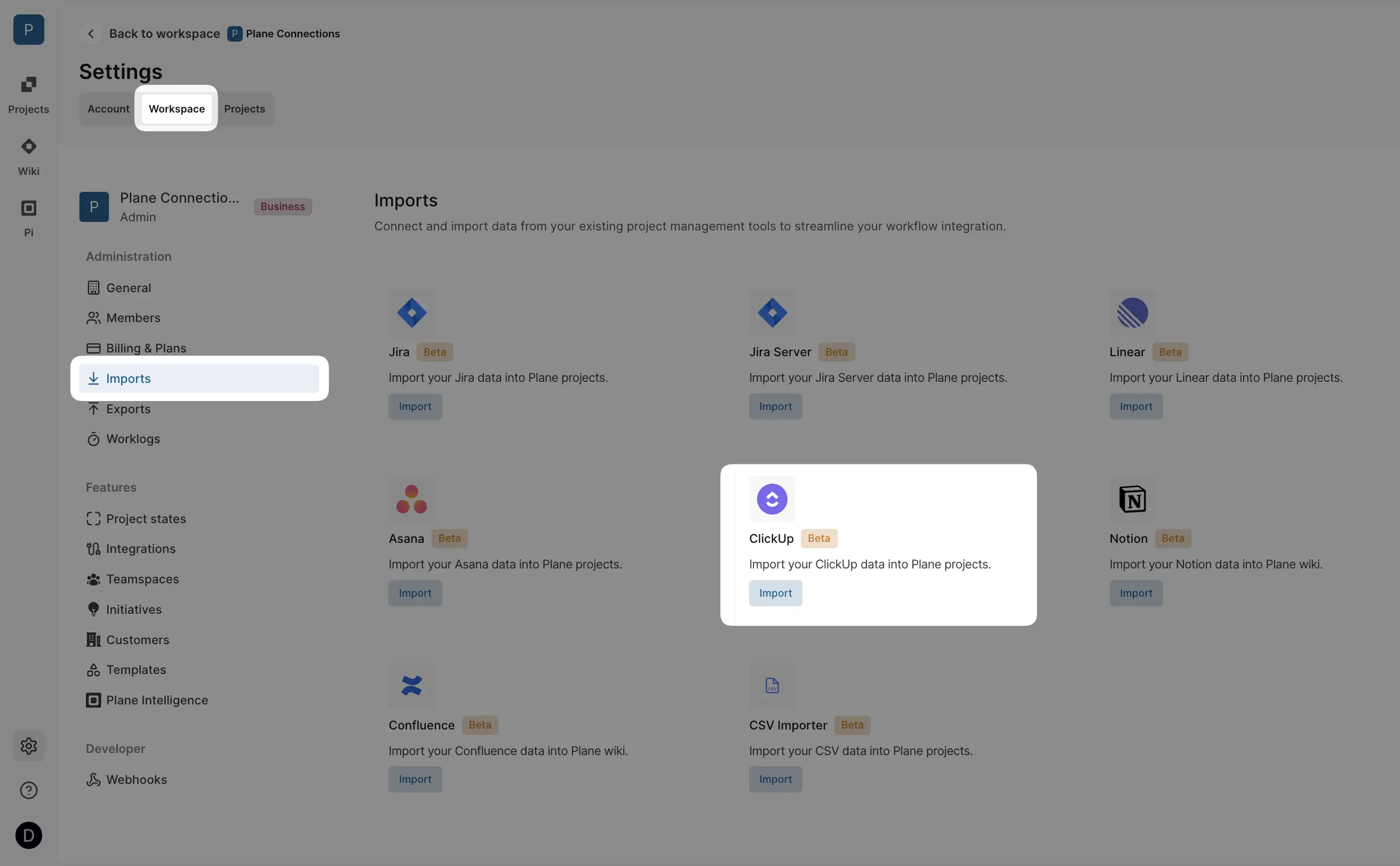Select Imports in the sidebar
The width and height of the screenshot is (1400, 866).
pyautogui.click(x=199, y=379)
